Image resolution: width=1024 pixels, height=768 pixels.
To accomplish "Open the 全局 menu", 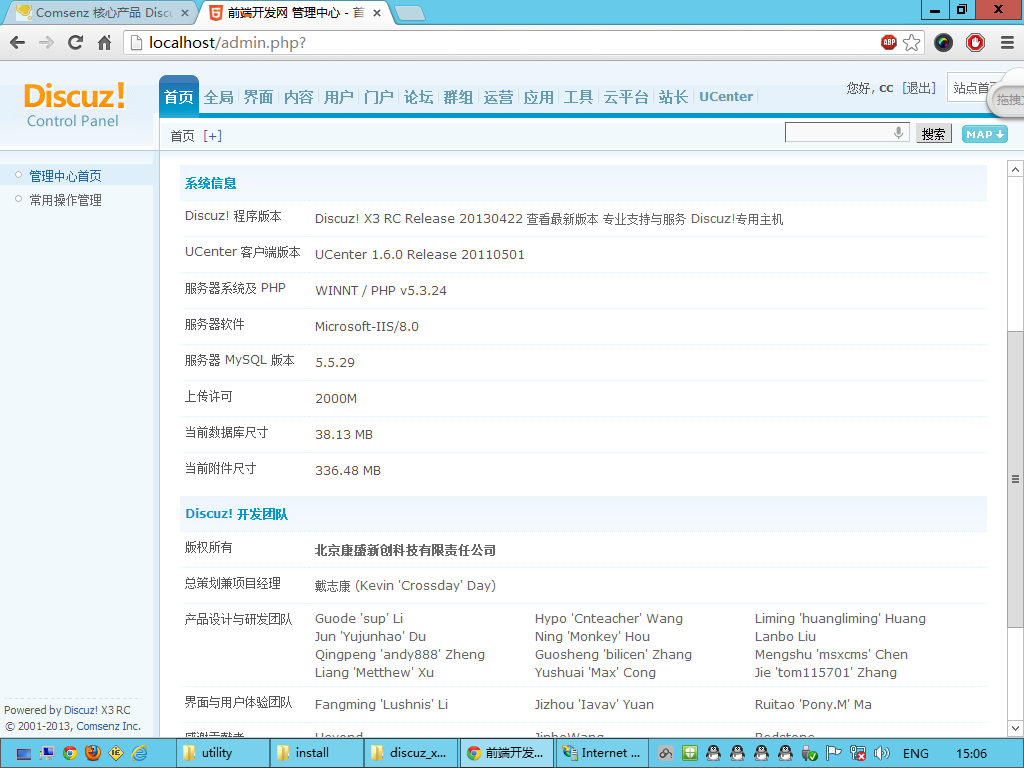I will [219, 97].
